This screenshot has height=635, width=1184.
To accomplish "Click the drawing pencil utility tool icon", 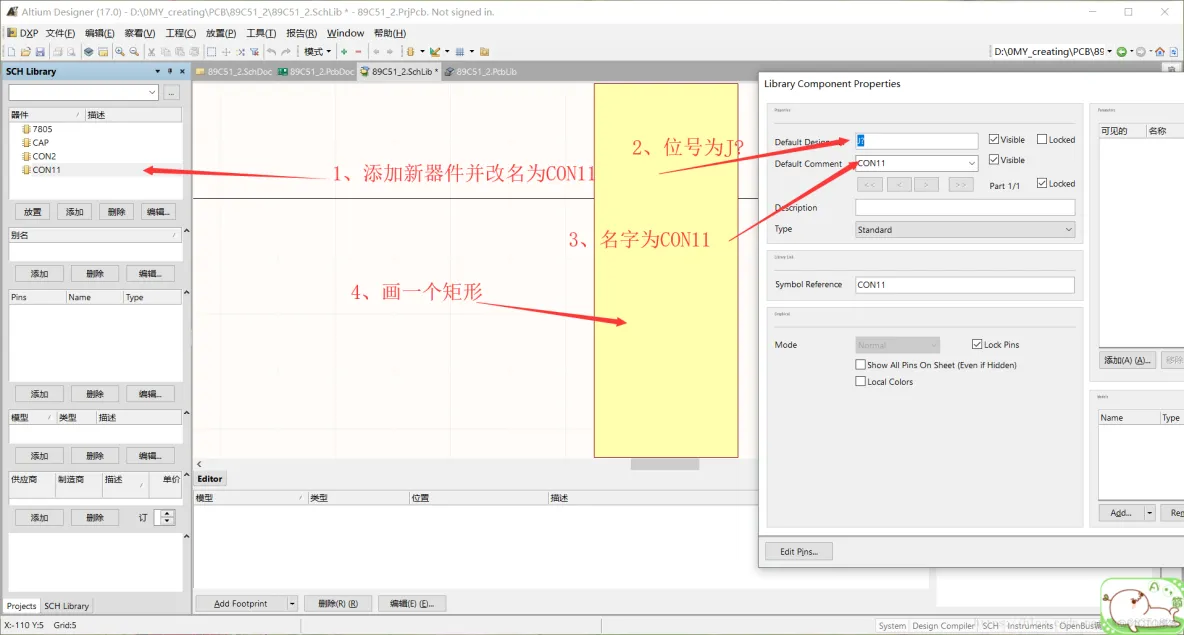I will coord(435,52).
